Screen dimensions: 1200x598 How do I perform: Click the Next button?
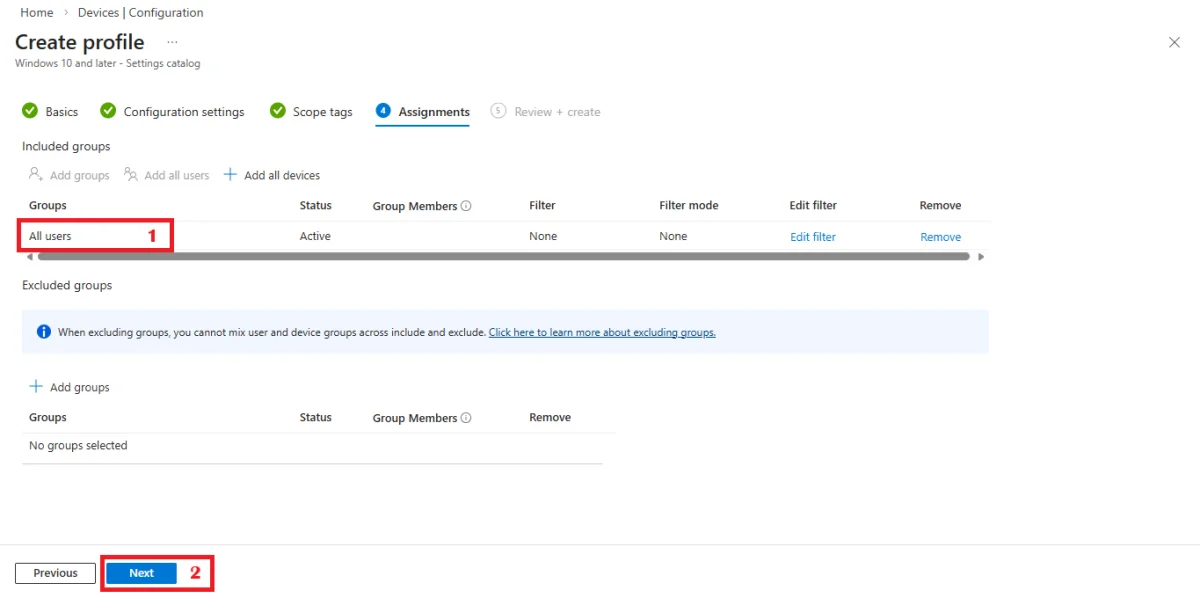141,573
